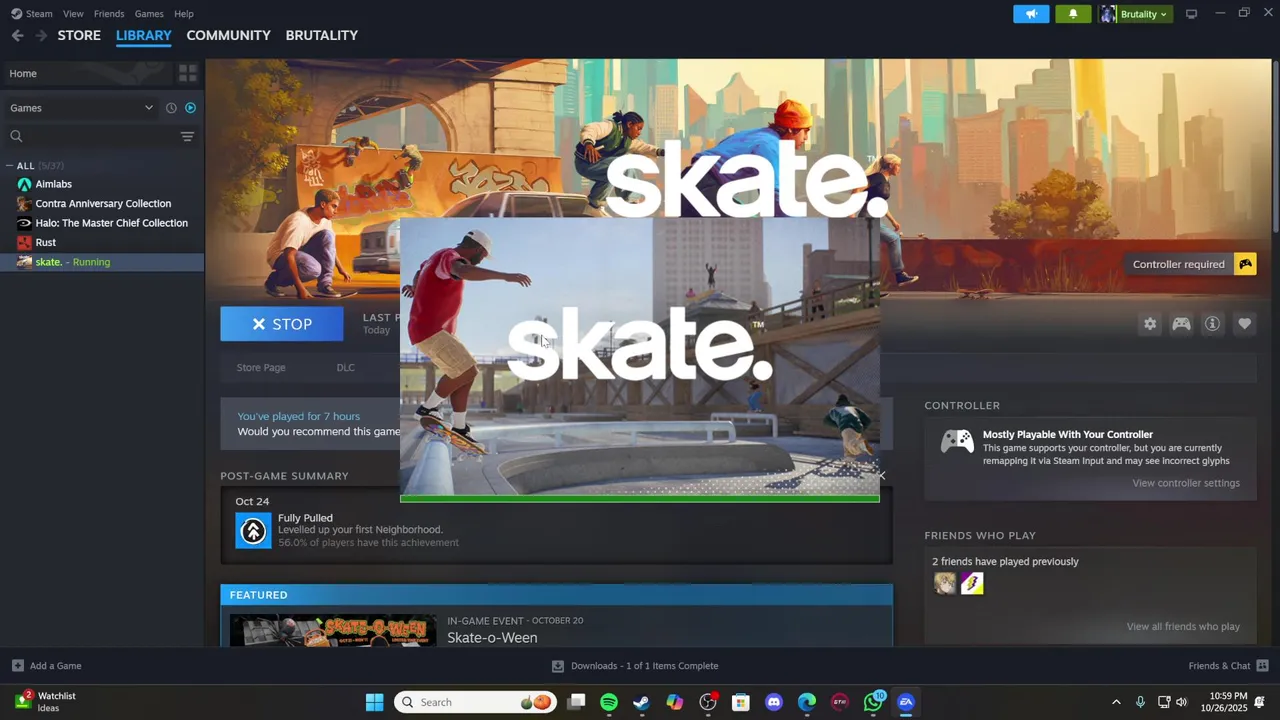The width and height of the screenshot is (1280, 720).
Task: Go back with the left arrow
Action: (x=17, y=35)
